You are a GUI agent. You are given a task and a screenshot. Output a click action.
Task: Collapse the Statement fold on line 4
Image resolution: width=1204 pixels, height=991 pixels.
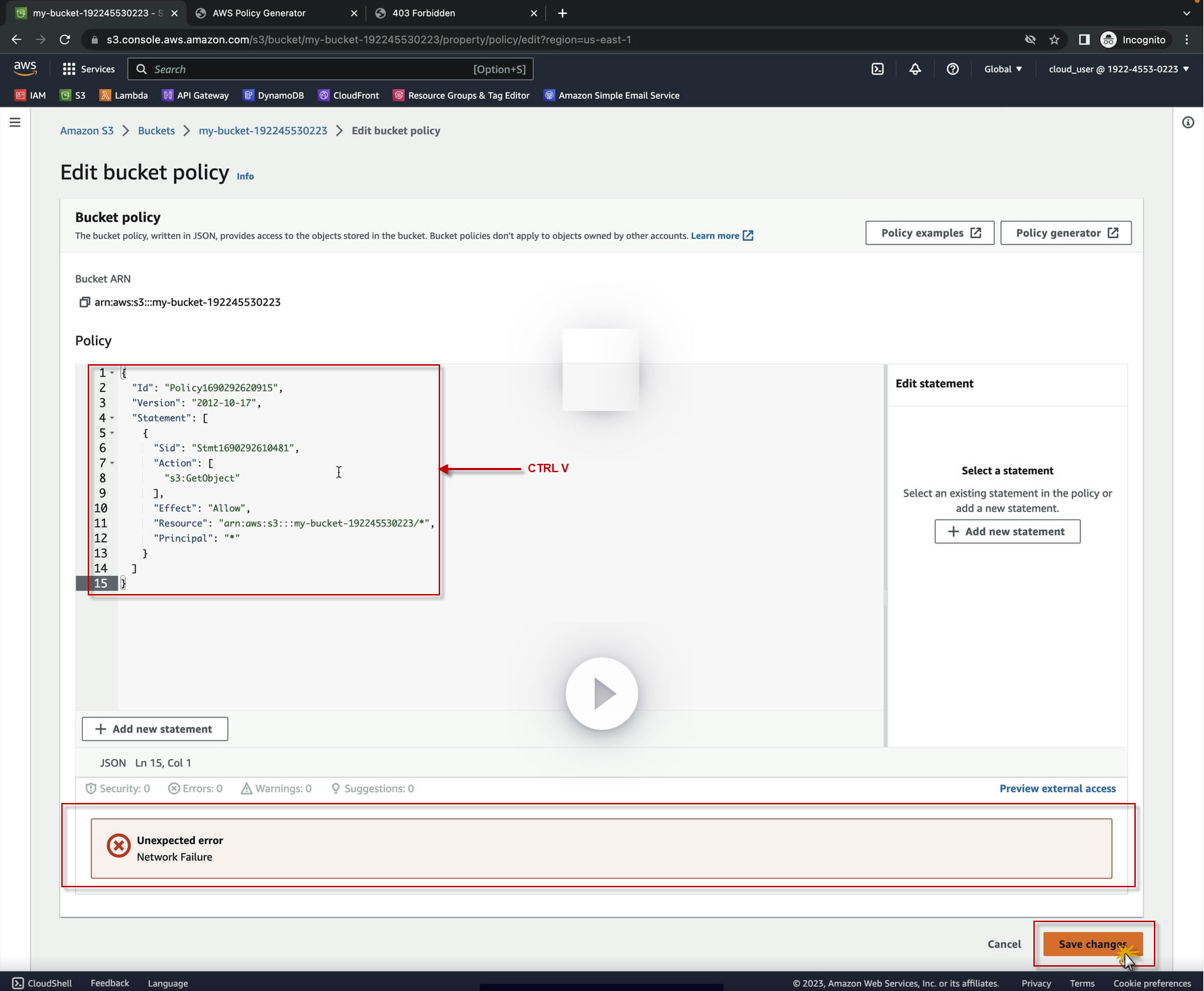point(112,418)
